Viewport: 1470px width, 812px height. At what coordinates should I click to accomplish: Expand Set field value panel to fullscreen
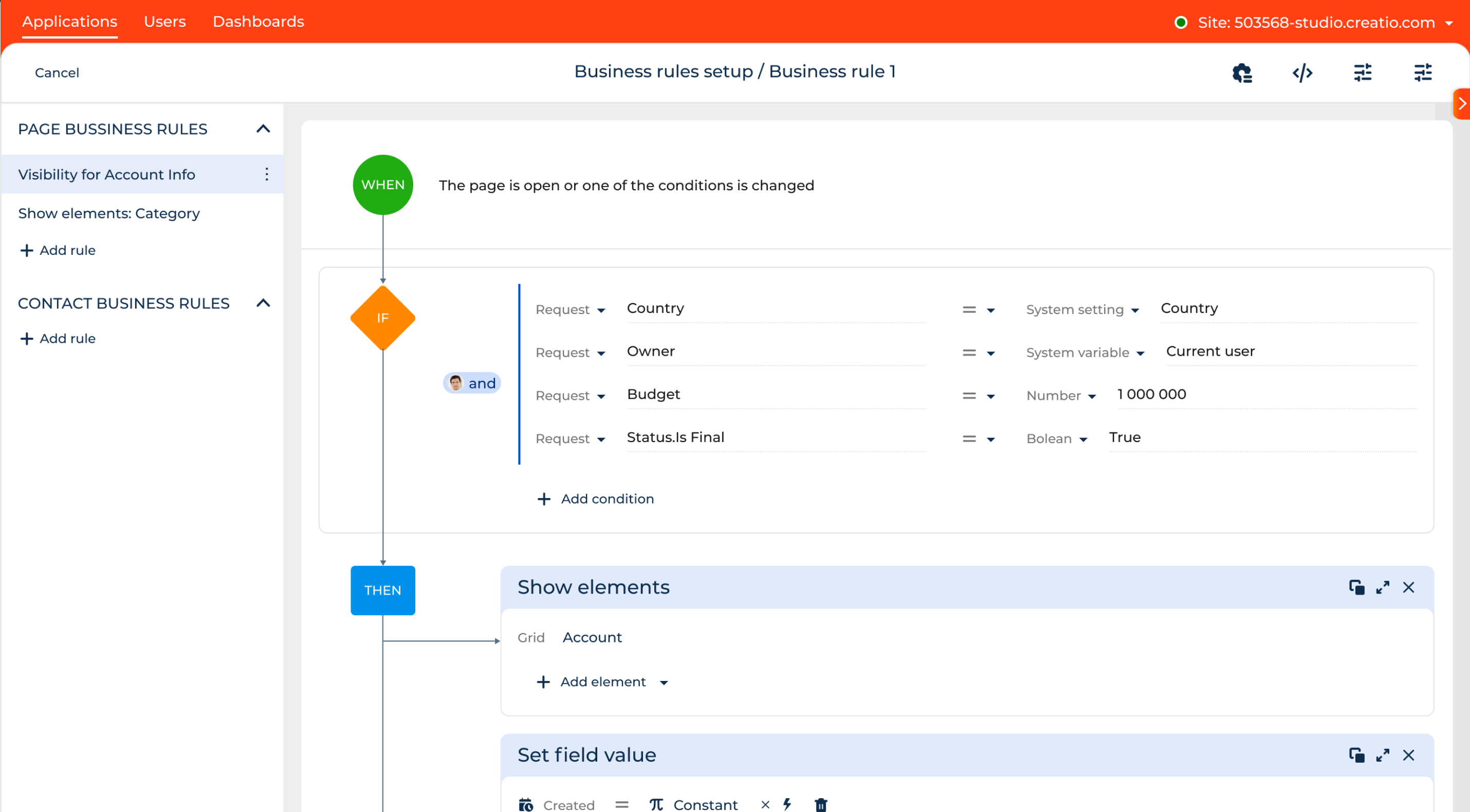(x=1383, y=755)
